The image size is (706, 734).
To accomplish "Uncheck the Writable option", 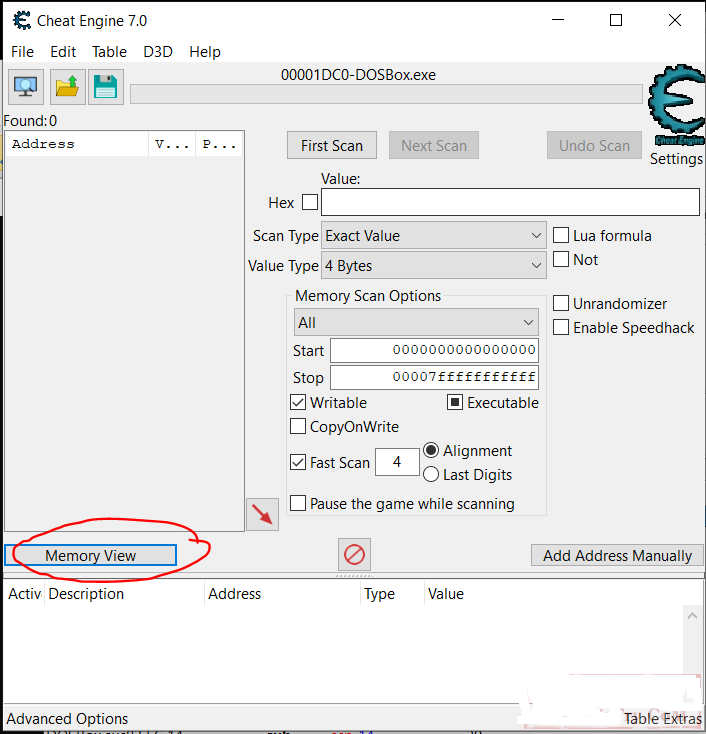I will [298, 403].
